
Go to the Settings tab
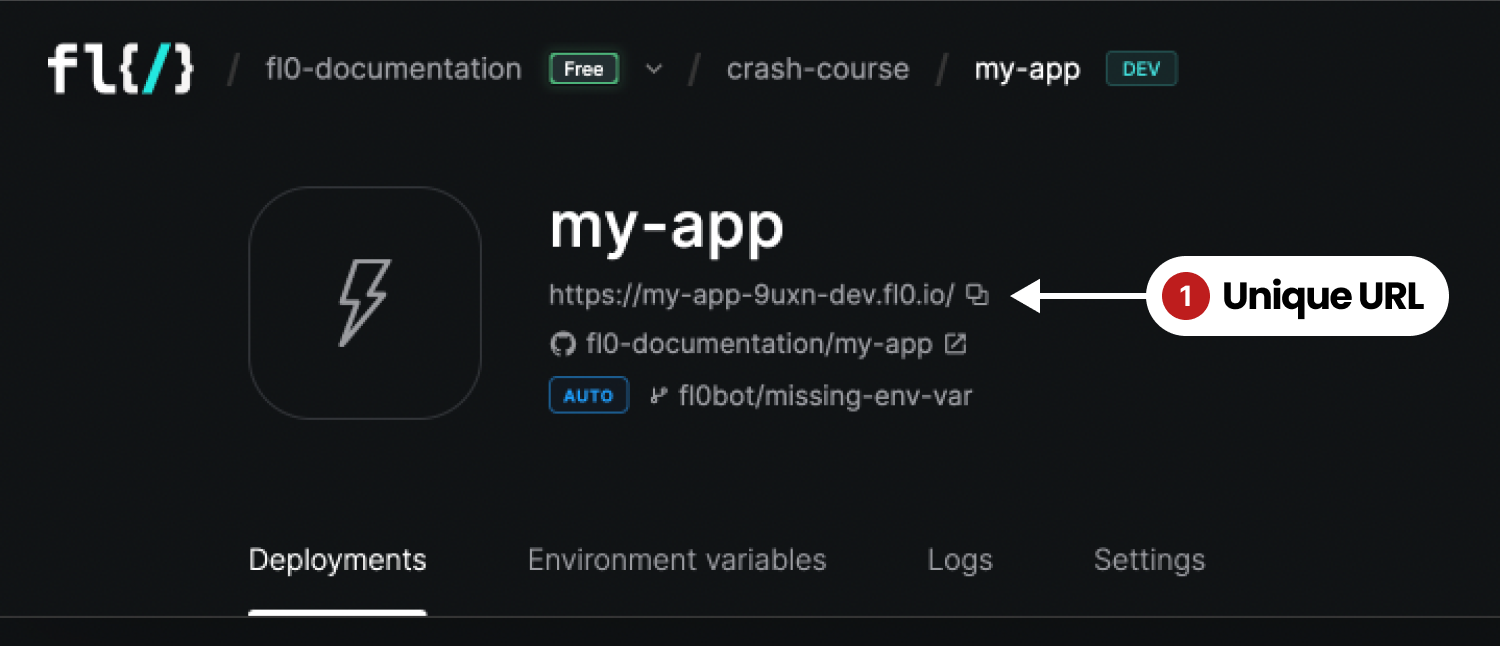[x=1149, y=560]
